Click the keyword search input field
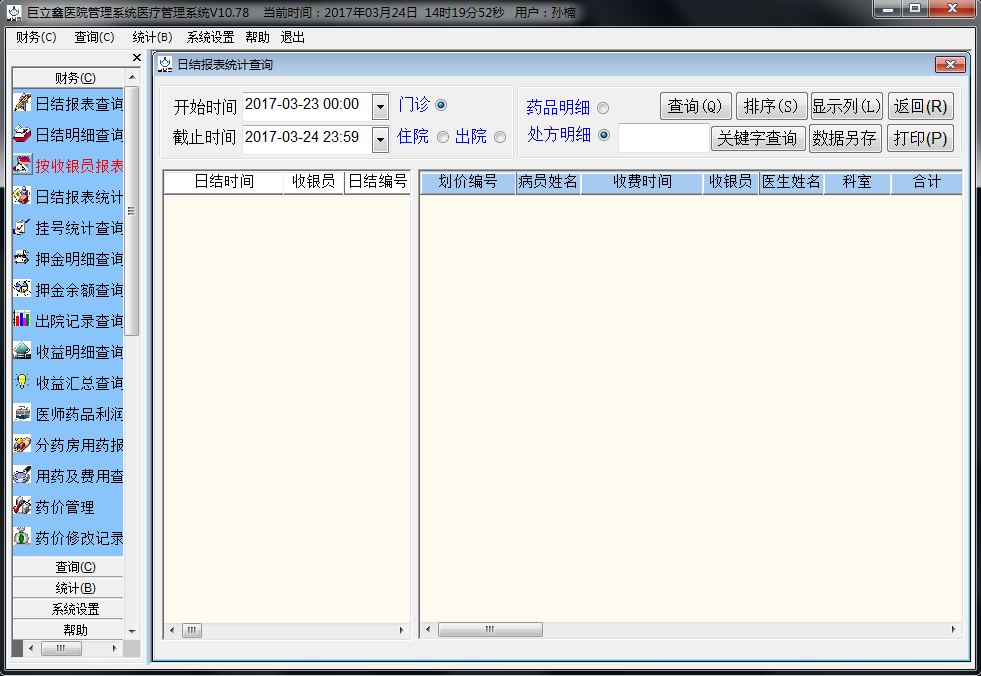981x676 pixels. 663,138
